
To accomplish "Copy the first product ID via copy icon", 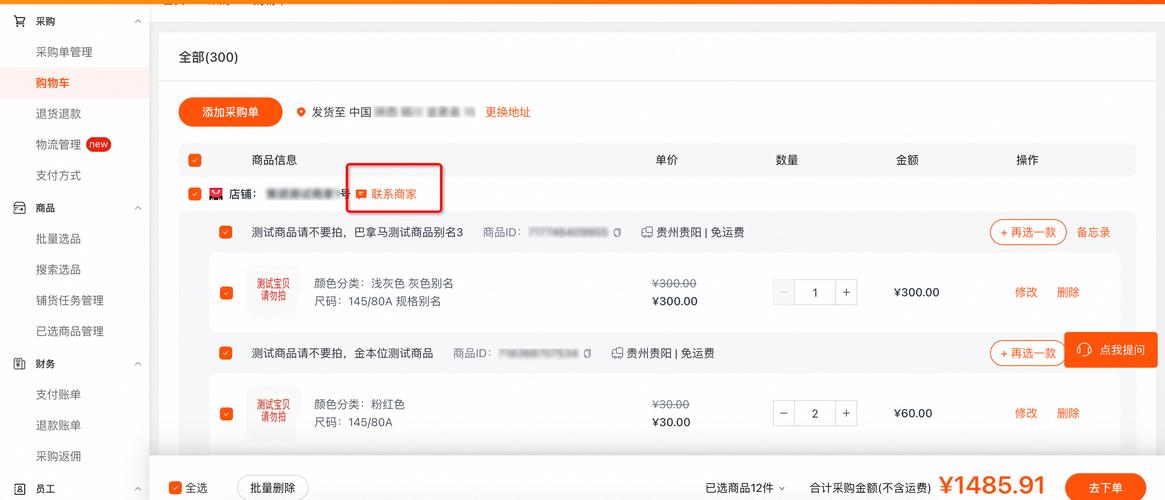I will click(x=617, y=232).
